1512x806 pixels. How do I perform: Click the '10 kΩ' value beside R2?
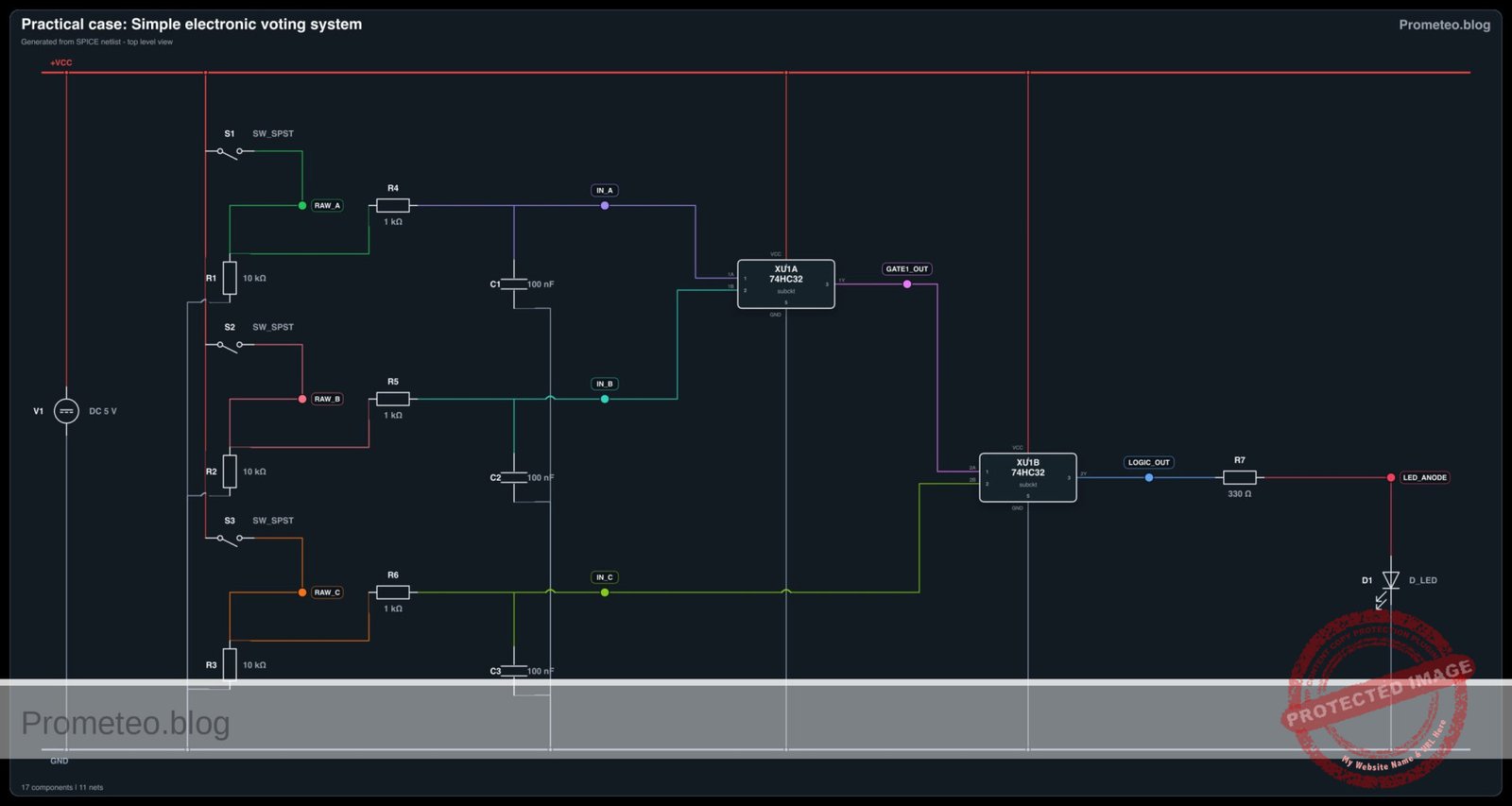pyautogui.click(x=254, y=472)
